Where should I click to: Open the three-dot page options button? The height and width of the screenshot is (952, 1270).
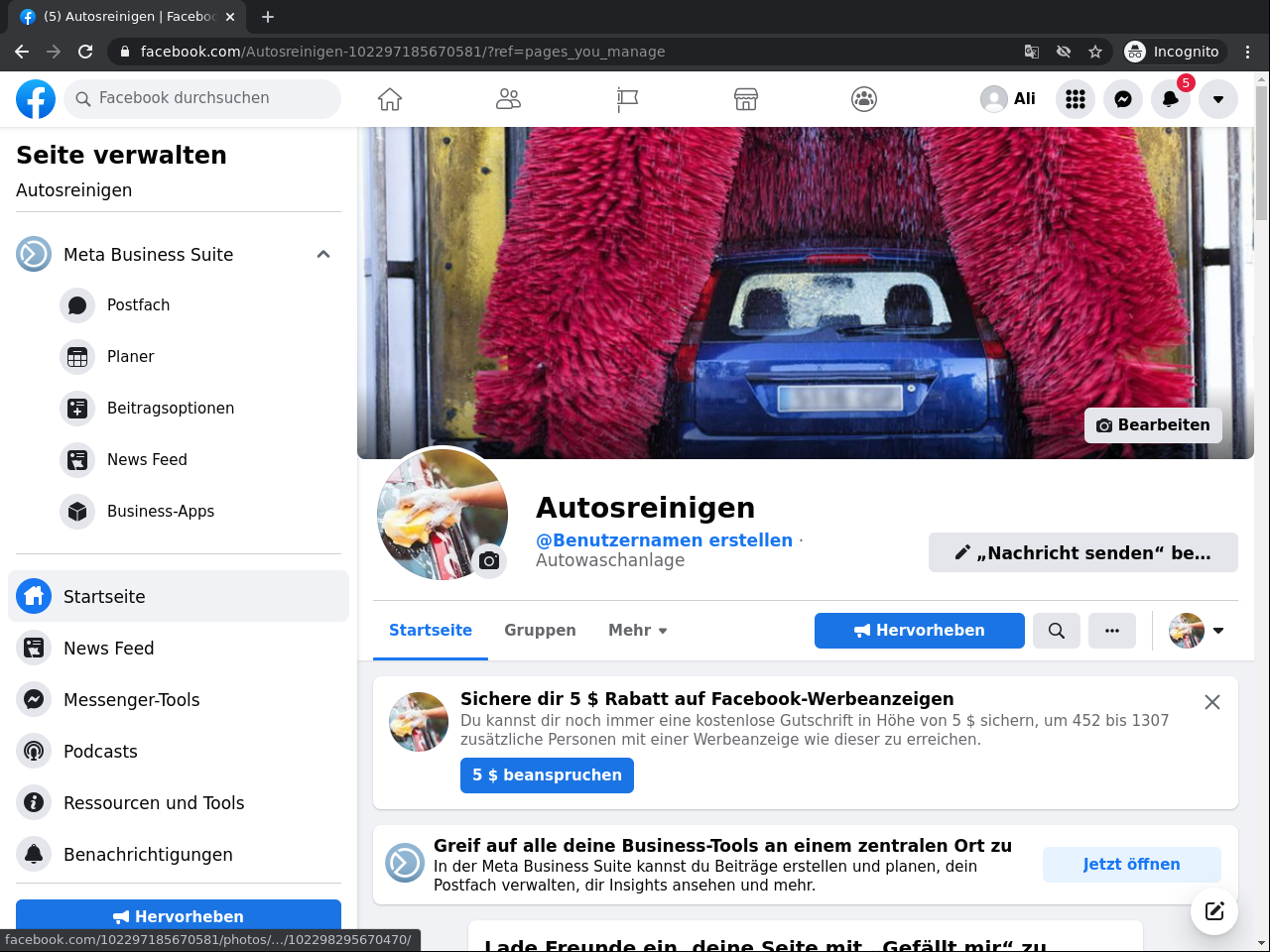1112,631
